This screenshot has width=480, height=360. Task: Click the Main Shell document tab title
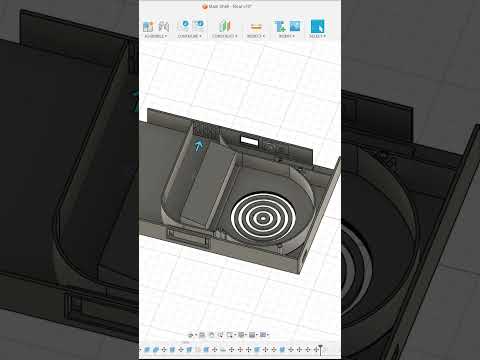[x=230, y=6]
